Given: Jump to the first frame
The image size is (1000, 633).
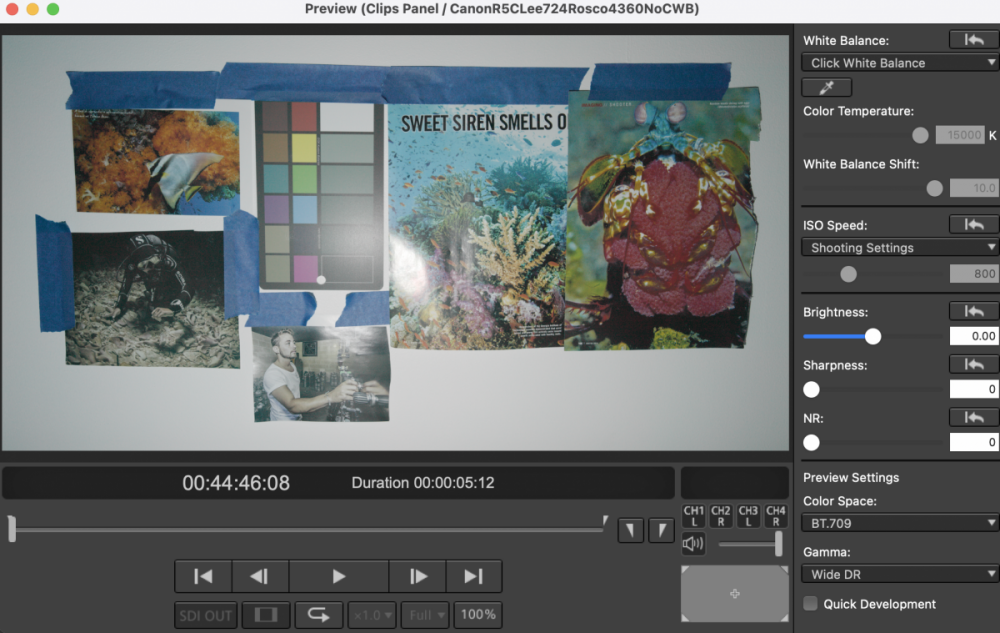Looking at the screenshot, I should pyautogui.click(x=203, y=576).
